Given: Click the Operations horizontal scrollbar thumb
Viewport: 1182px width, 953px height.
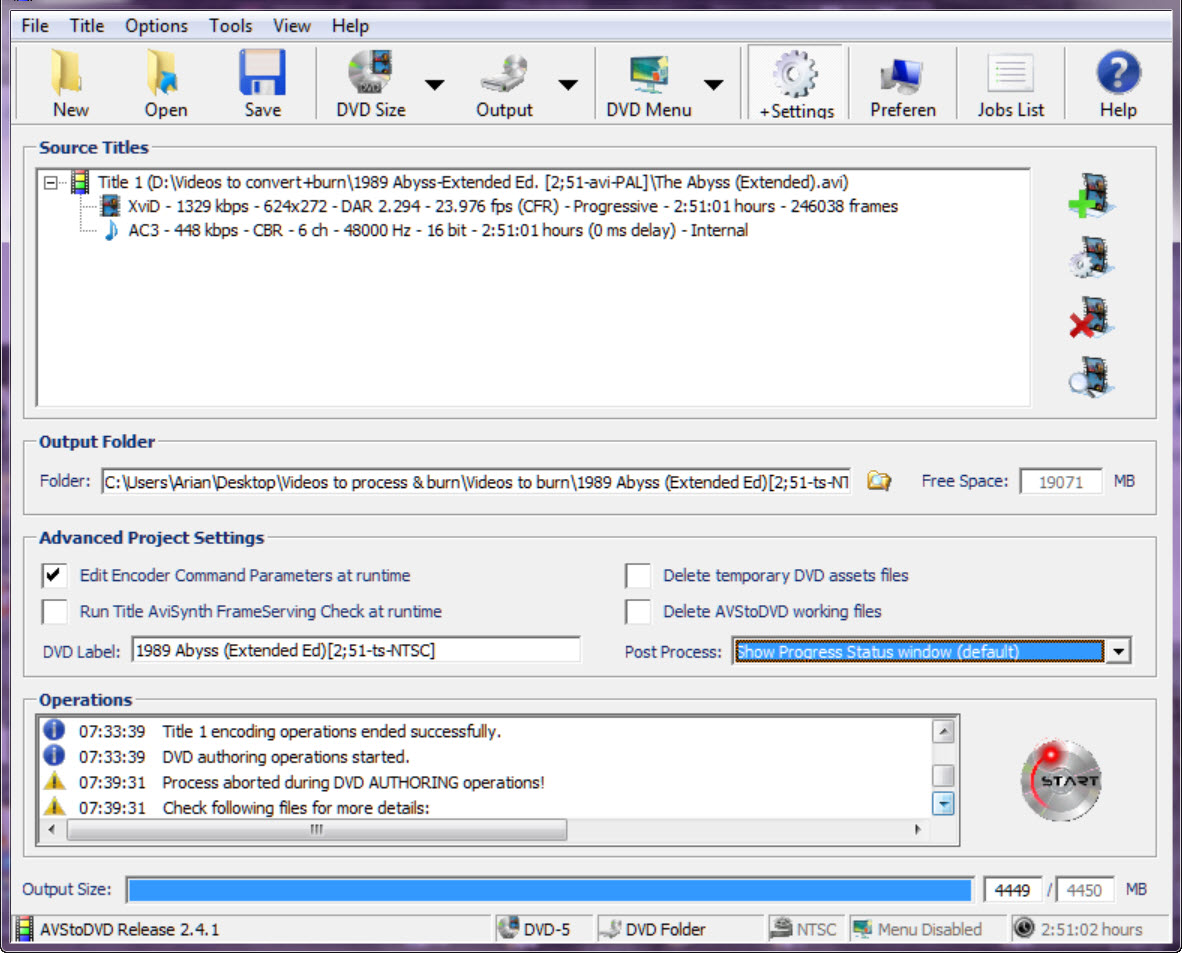Looking at the screenshot, I should (x=317, y=829).
